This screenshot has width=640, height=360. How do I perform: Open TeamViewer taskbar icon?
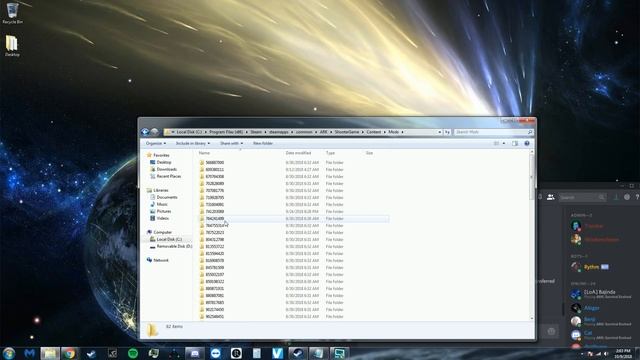pos(216,353)
